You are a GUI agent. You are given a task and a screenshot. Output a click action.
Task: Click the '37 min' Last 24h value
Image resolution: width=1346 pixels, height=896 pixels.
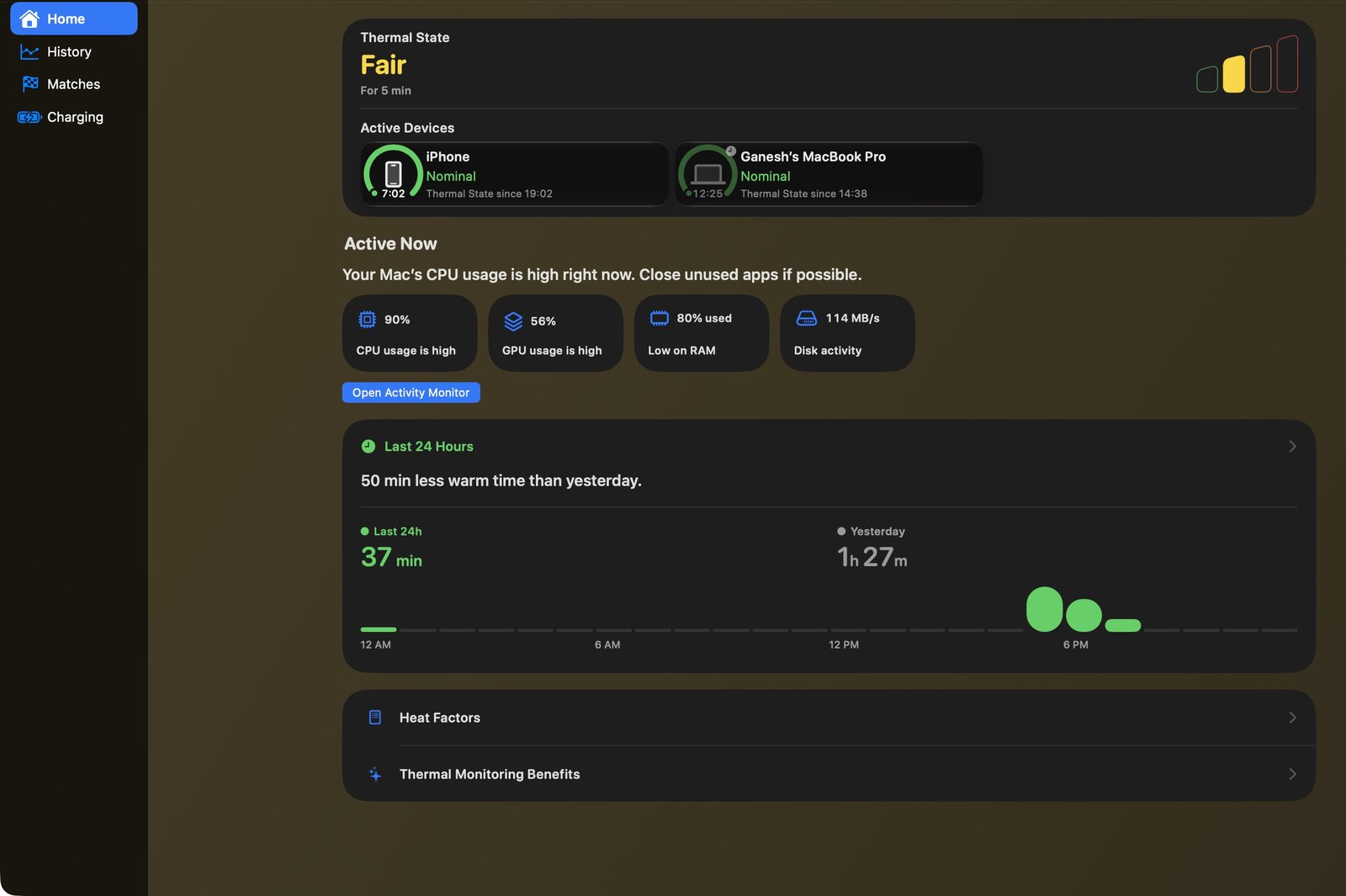point(391,557)
